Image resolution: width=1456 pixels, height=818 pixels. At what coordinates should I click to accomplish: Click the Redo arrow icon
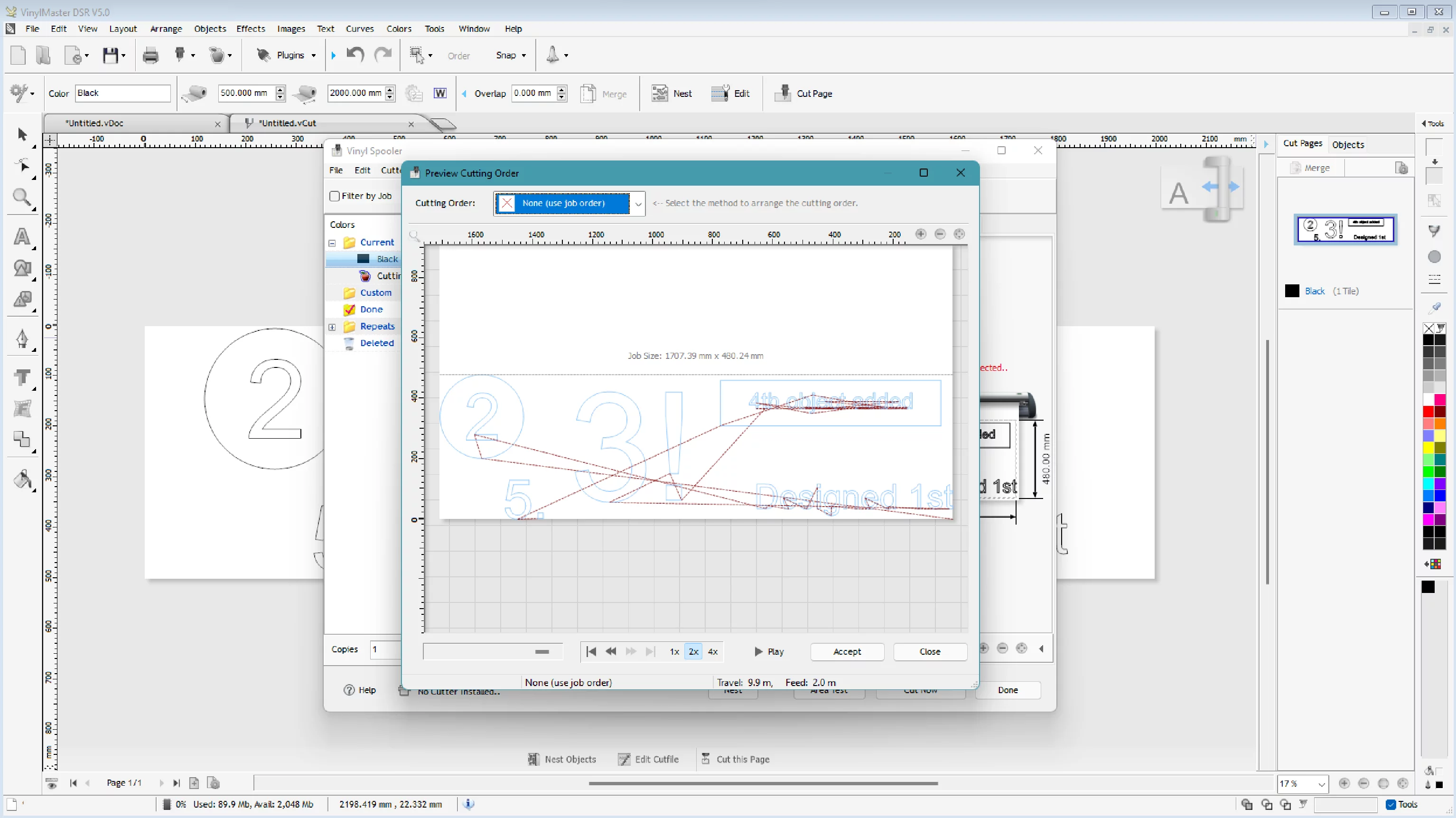tap(383, 55)
